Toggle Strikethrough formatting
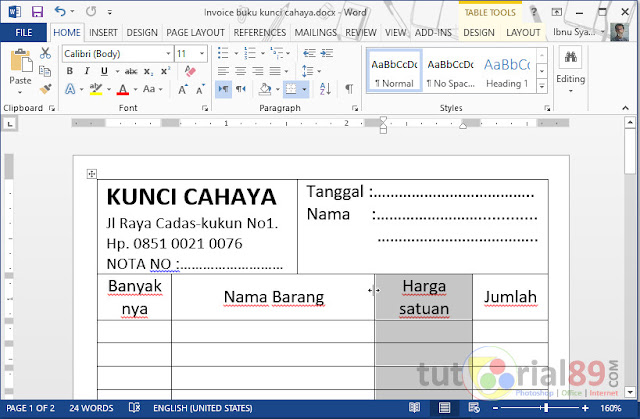This screenshot has height=419, width=640. [131, 71]
